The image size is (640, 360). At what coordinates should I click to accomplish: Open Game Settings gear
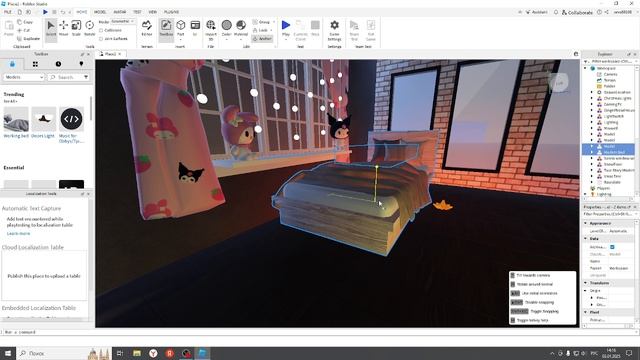tap(334, 29)
